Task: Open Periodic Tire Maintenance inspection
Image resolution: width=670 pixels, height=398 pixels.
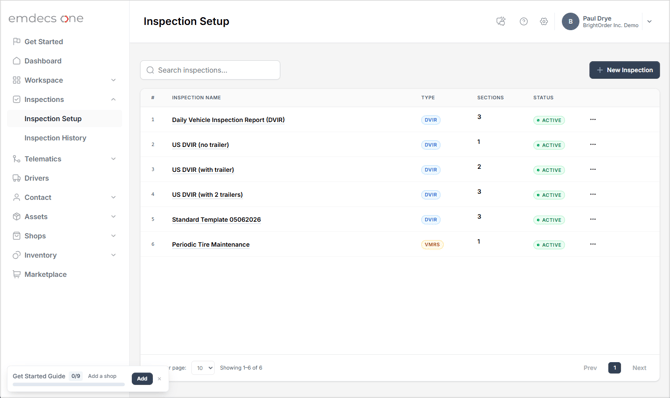Action: click(211, 245)
